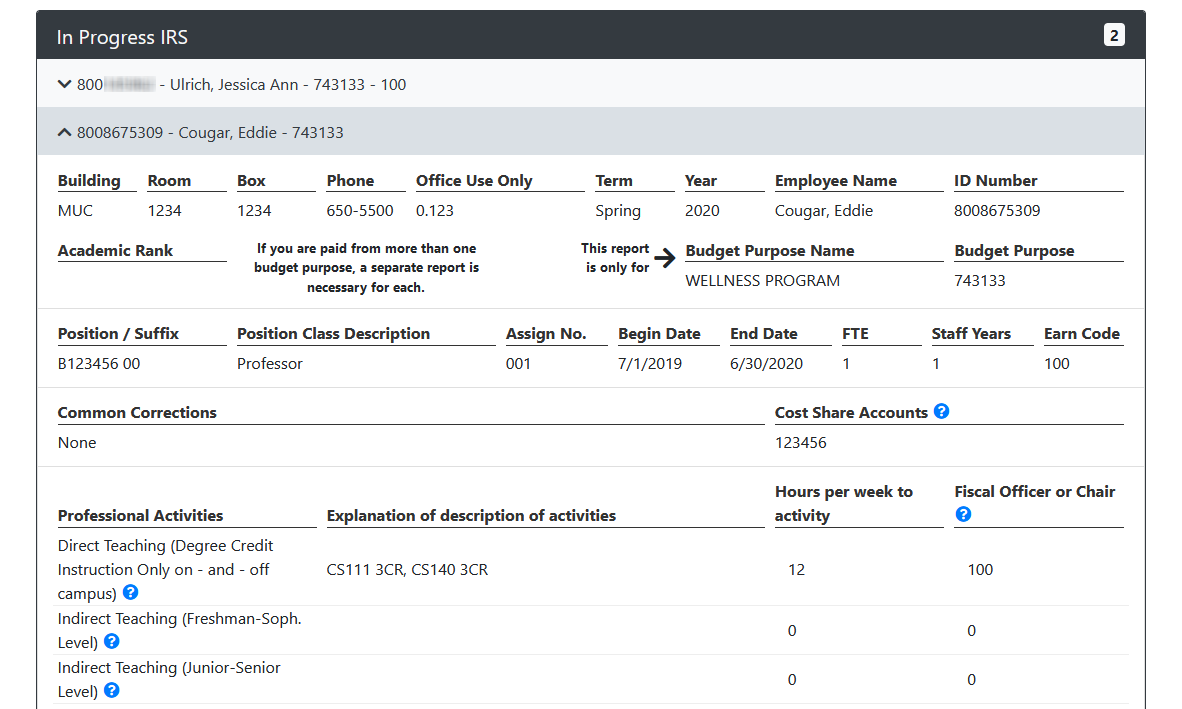1182x709 pixels.
Task: Click the help icon beside Cost Share Accounts
Action: 941,412
